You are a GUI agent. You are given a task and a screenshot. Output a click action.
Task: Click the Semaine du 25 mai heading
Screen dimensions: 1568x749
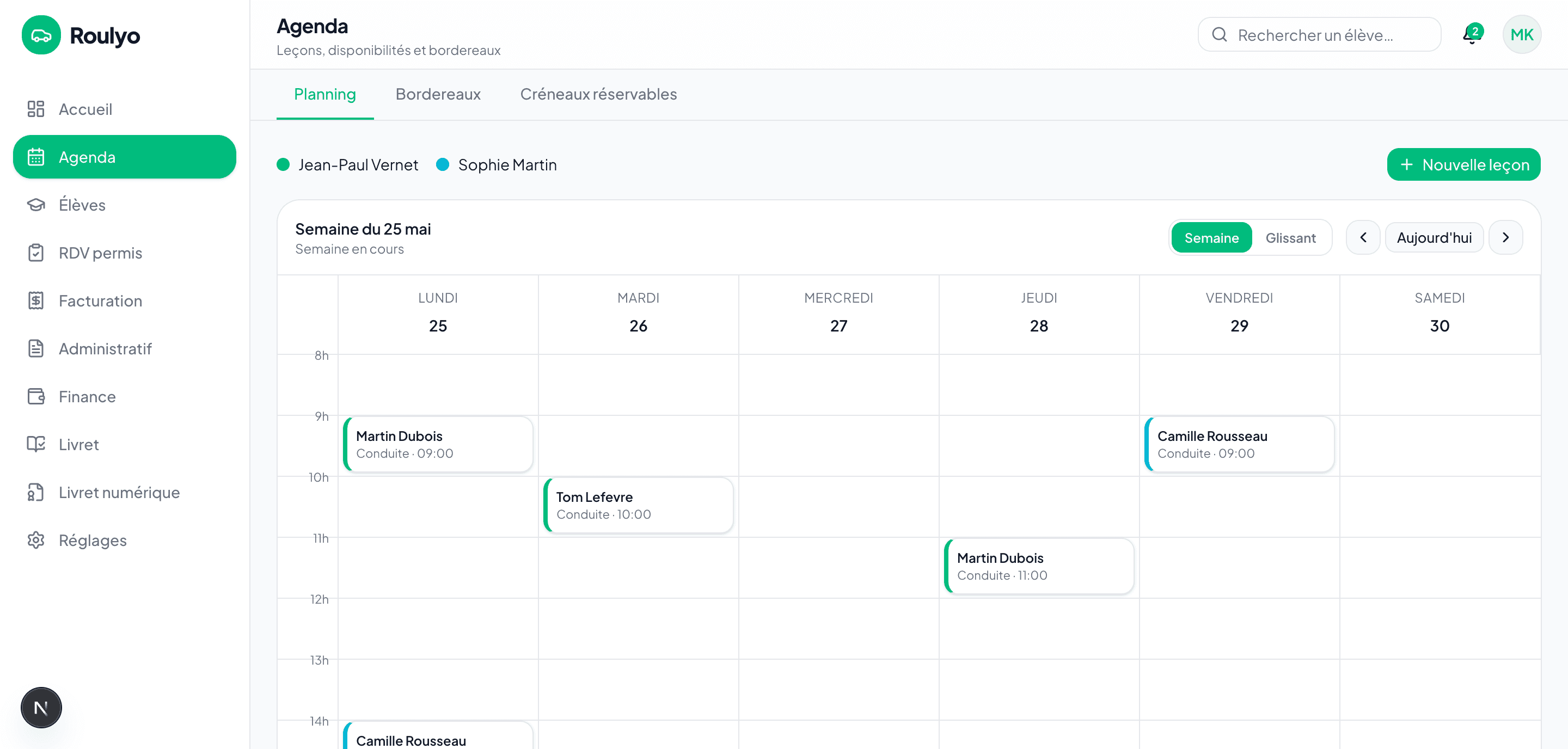point(363,229)
